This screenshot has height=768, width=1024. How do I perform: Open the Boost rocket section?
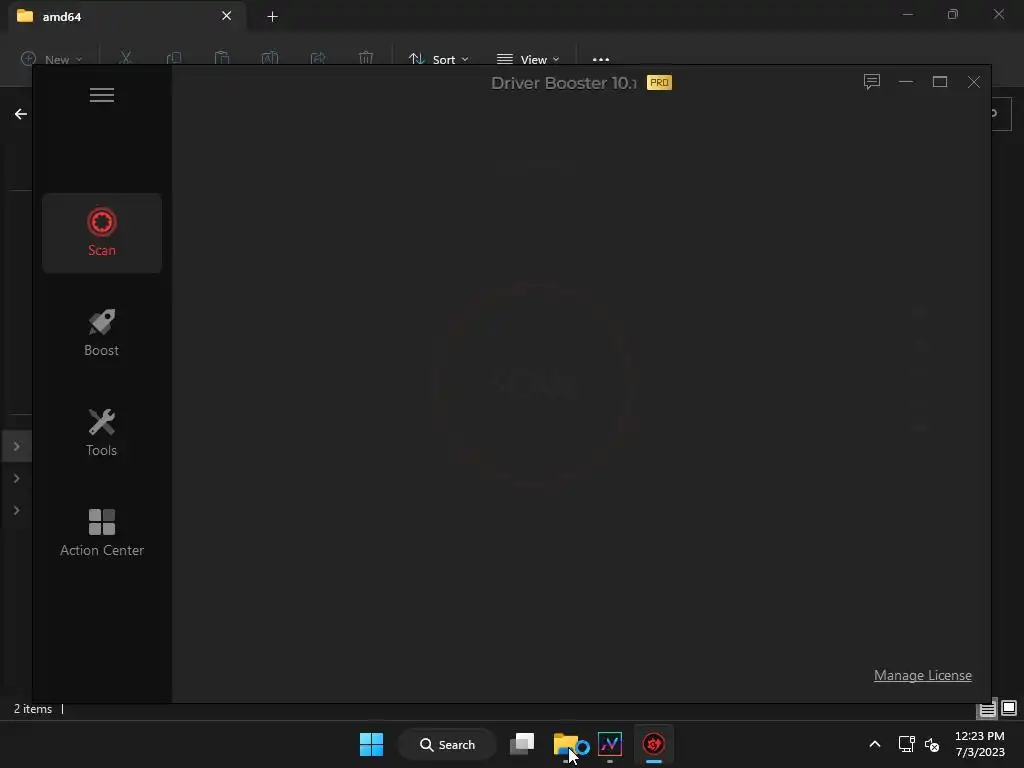coord(102,332)
